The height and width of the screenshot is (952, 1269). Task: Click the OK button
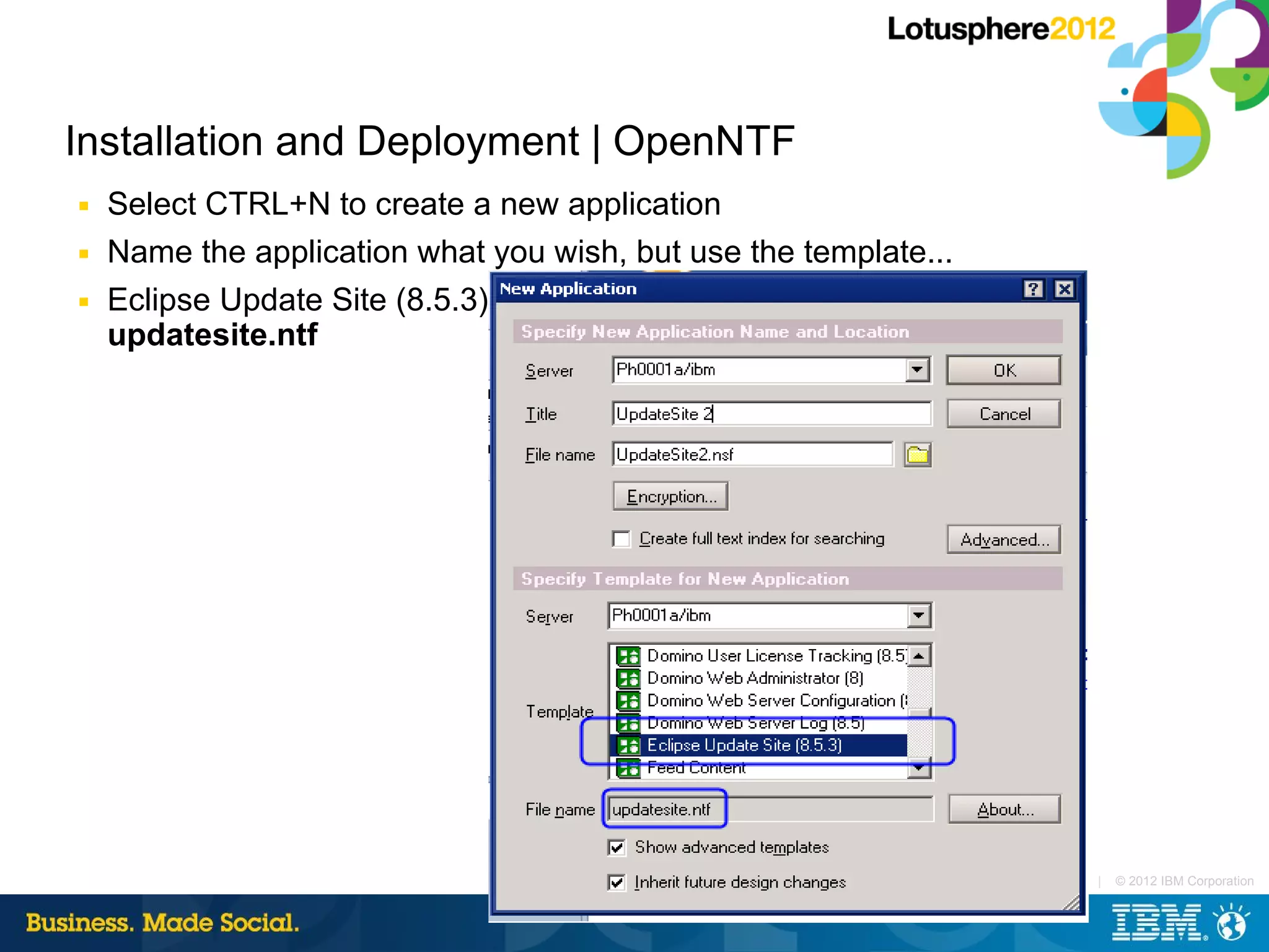click(1004, 370)
